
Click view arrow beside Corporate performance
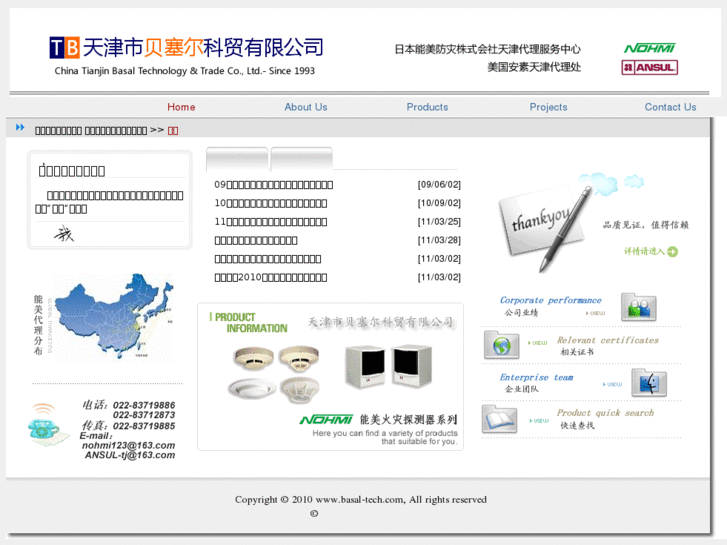[x=595, y=313]
